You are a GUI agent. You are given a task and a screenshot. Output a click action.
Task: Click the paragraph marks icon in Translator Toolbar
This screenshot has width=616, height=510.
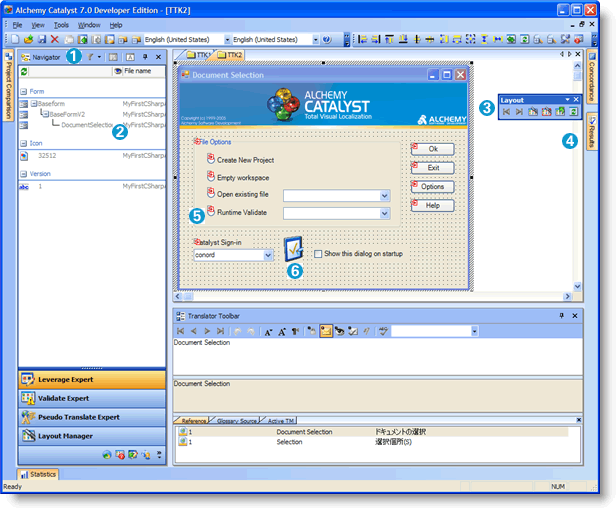pyautogui.click(x=295, y=332)
